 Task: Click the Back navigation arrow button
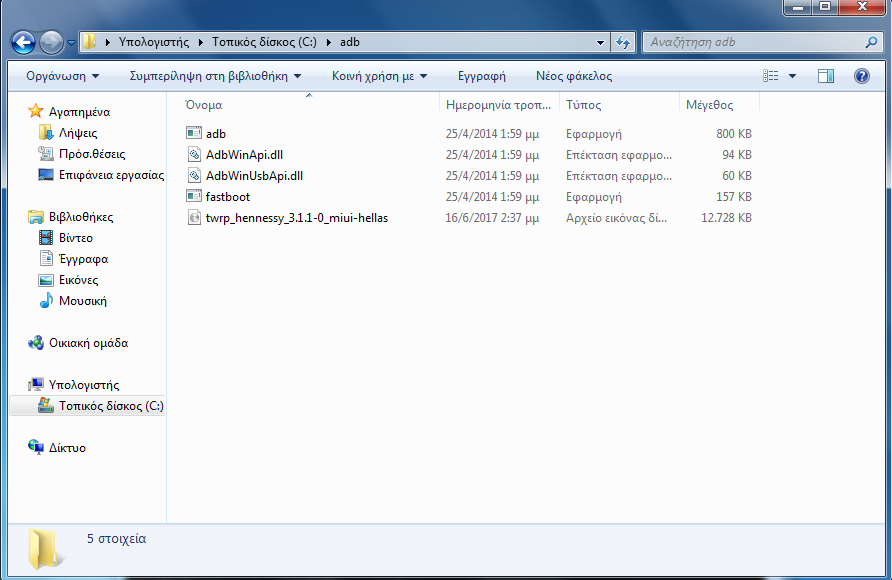[24, 43]
